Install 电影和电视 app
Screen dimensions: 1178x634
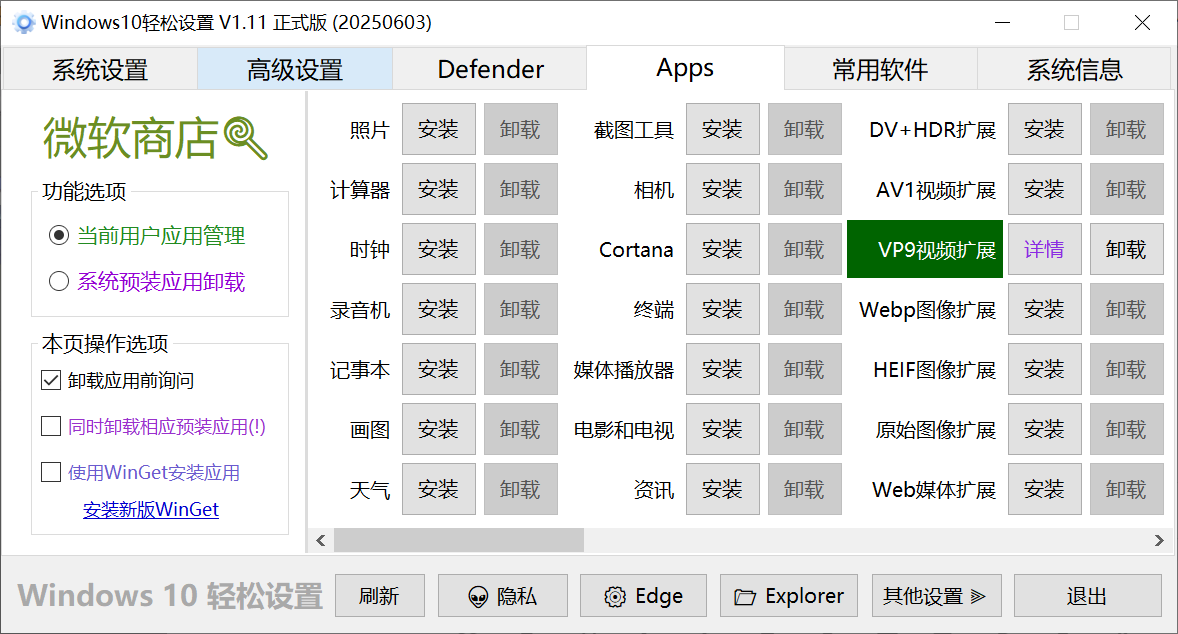pyautogui.click(x=723, y=430)
